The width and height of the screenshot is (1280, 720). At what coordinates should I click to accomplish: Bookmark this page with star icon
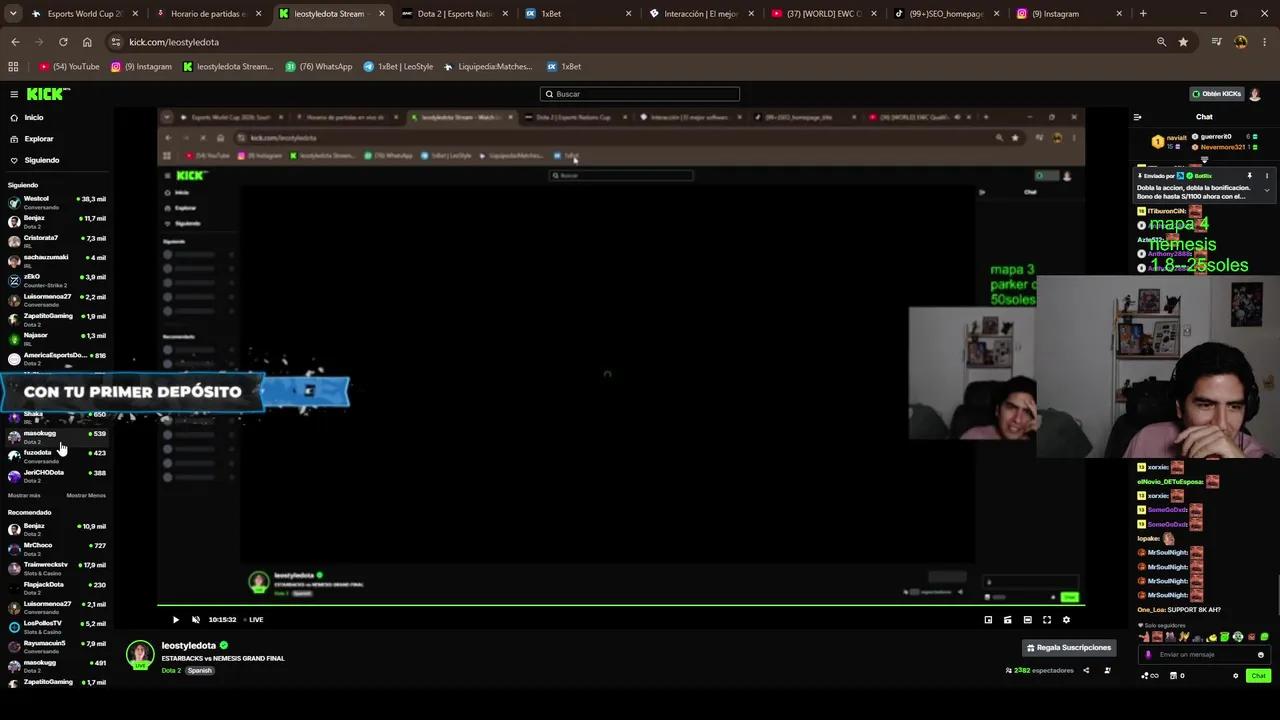click(1183, 42)
